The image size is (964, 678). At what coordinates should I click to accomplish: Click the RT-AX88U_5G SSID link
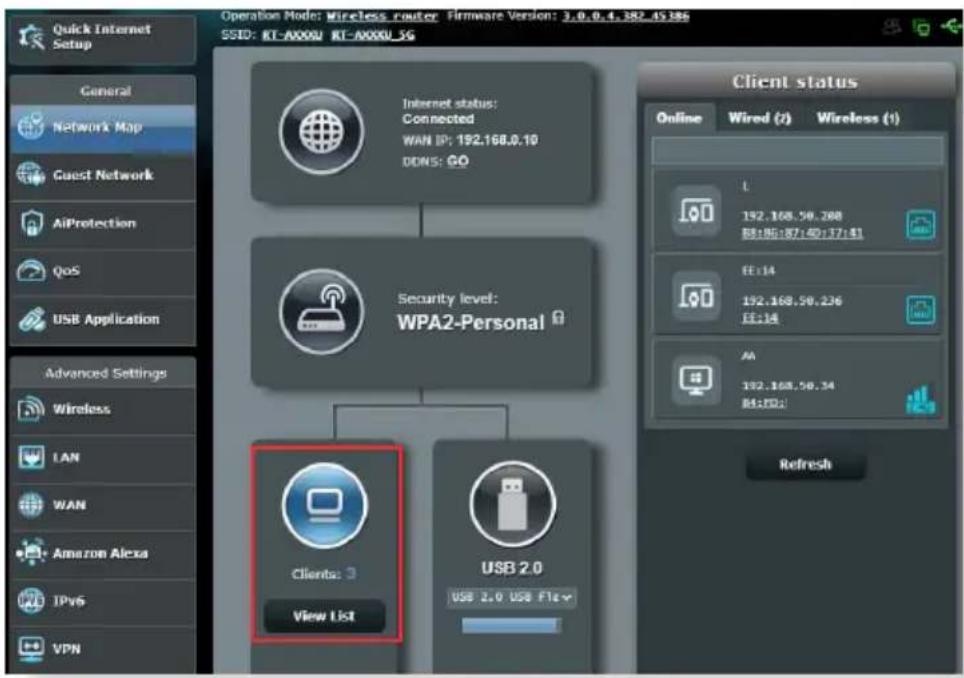click(373, 35)
